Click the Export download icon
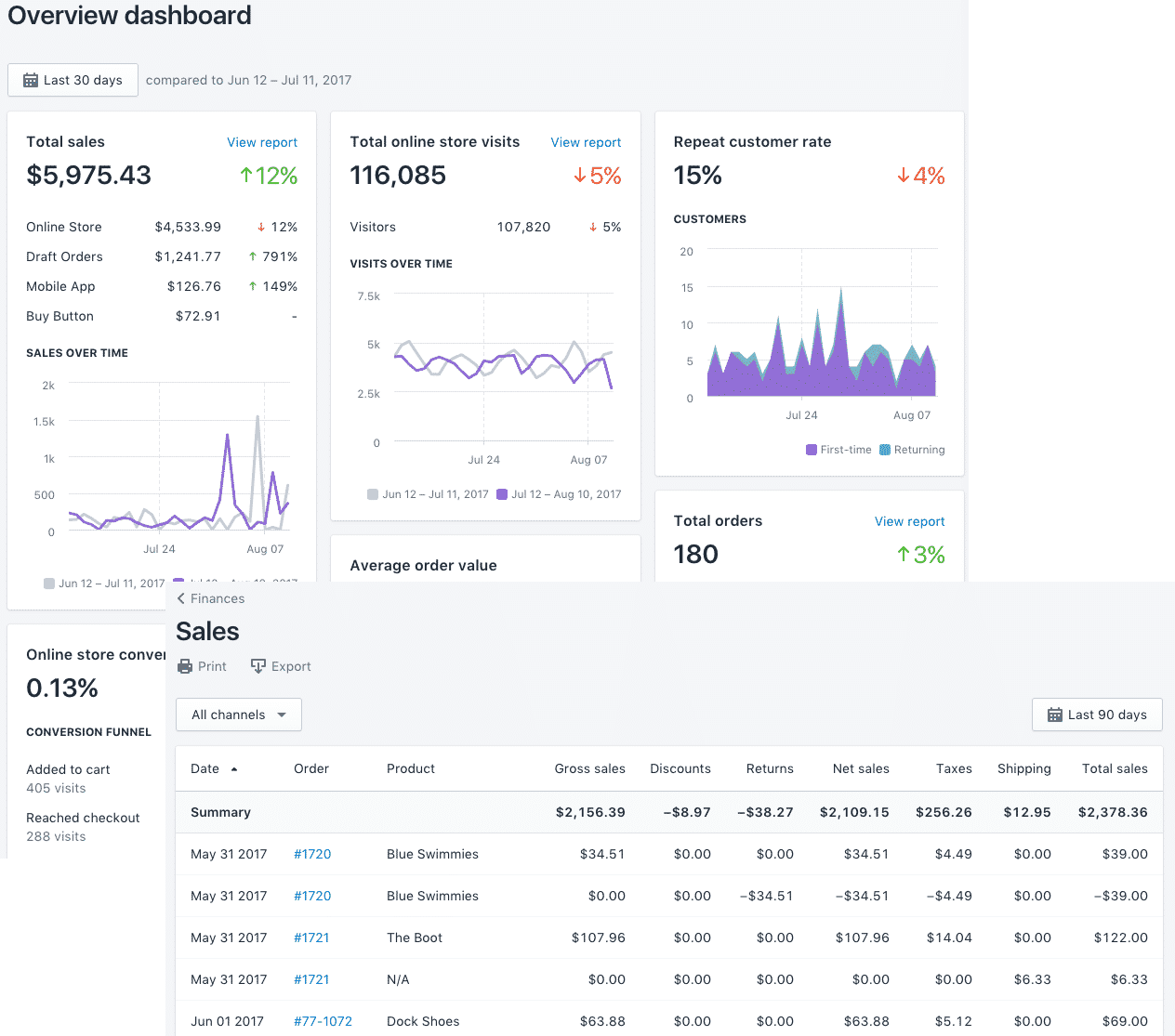The image size is (1175, 1036). pos(258,666)
